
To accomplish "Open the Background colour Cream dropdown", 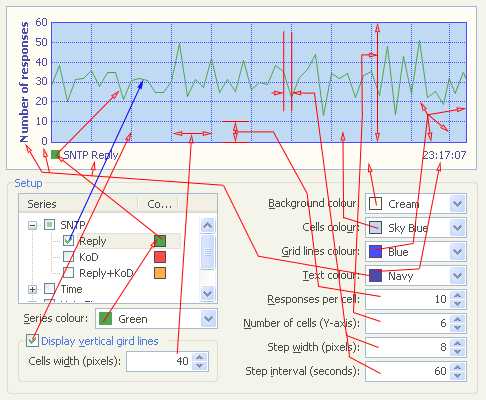I will tap(457, 203).
